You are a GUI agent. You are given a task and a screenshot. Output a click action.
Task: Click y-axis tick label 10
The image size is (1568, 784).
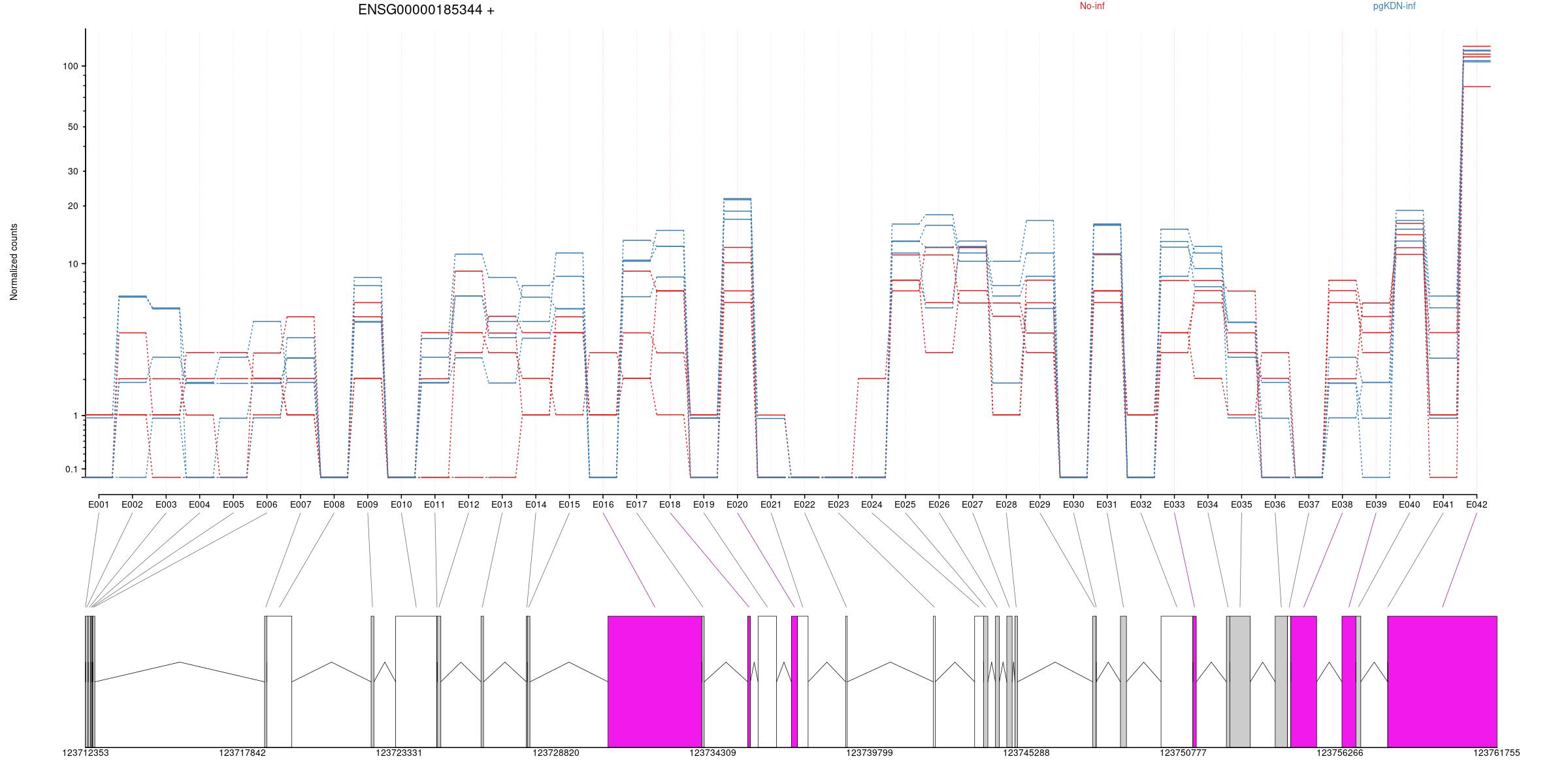(73, 264)
